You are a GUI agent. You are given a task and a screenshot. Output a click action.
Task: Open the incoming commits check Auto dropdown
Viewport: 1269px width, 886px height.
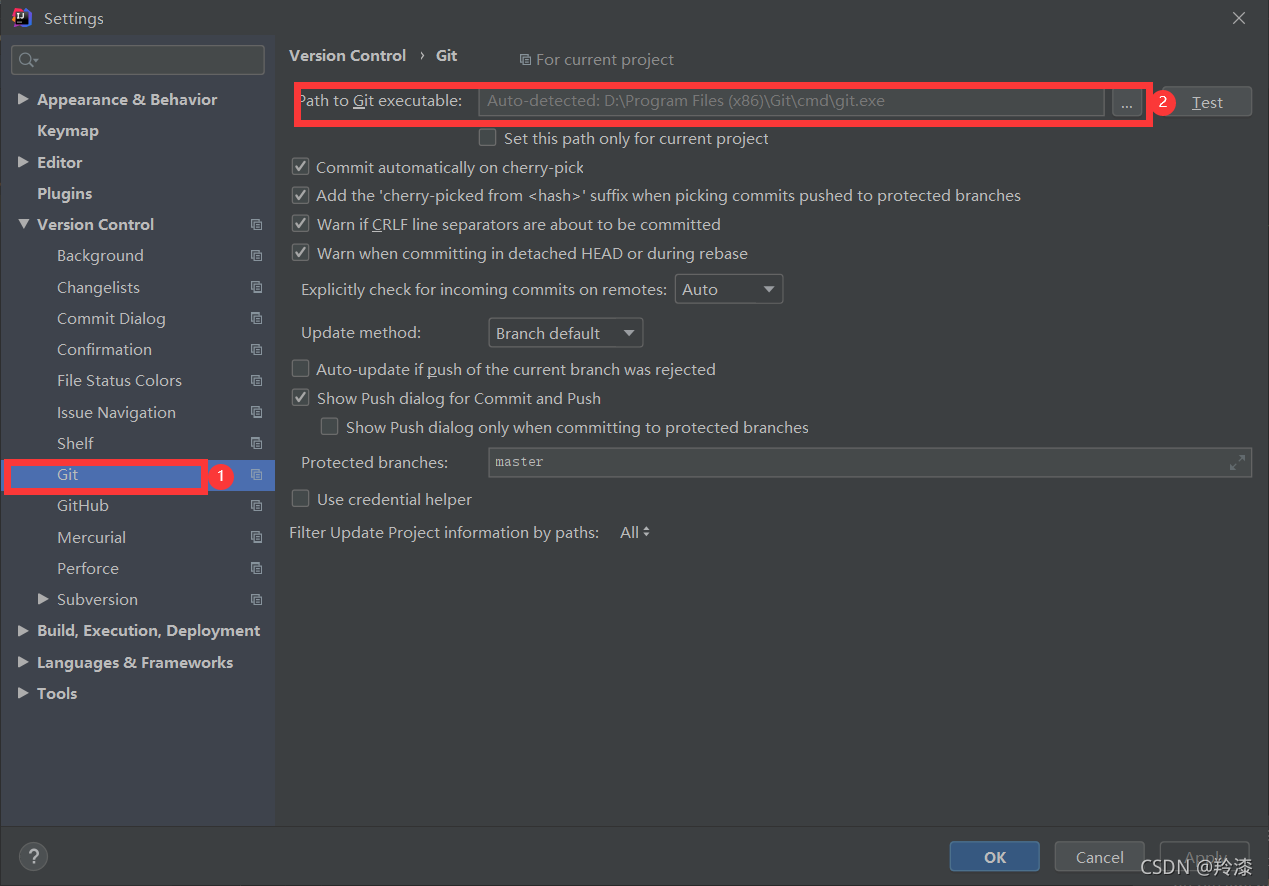(x=729, y=289)
